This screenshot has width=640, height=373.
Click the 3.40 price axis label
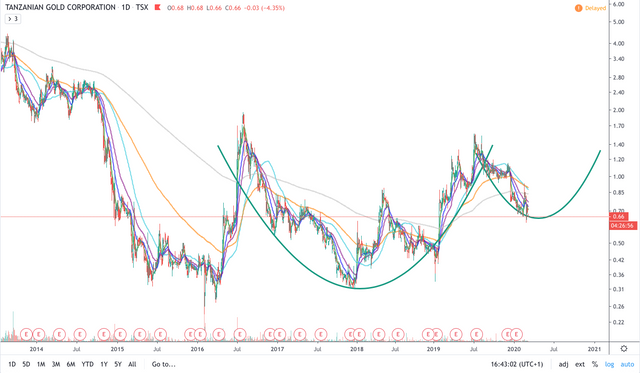tap(618, 59)
